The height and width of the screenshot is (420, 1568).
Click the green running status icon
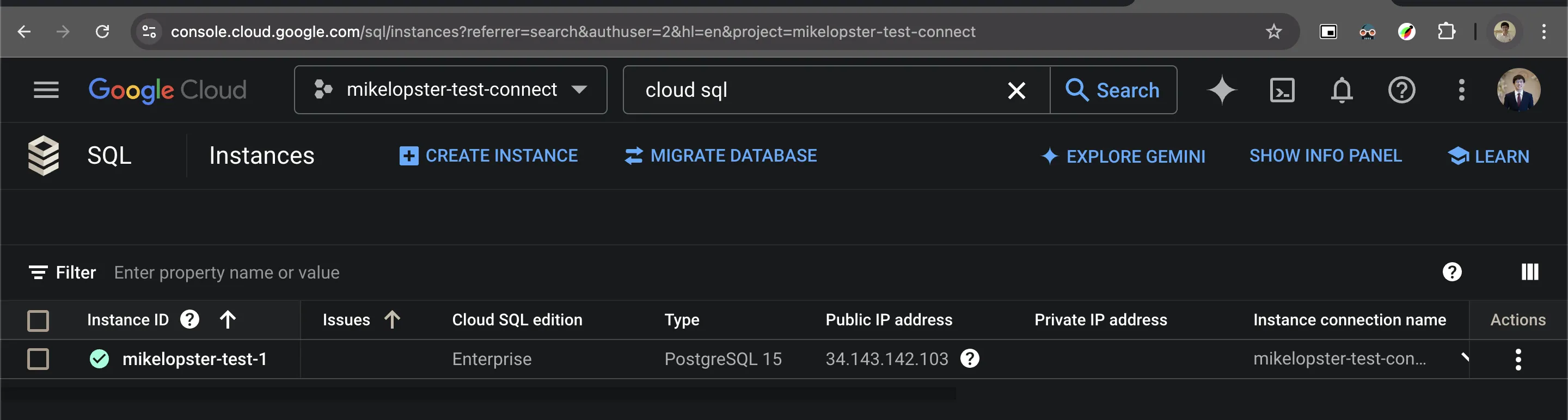click(99, 359)
